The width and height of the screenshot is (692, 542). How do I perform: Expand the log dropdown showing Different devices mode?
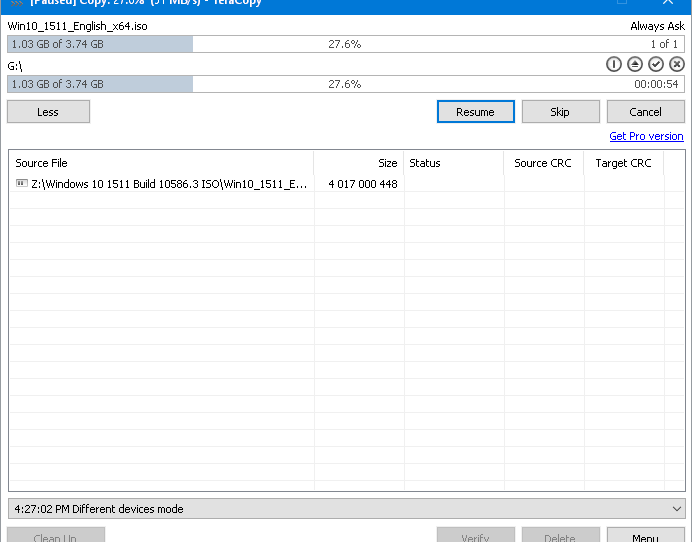pyautogui.click(x=677, y=509)
